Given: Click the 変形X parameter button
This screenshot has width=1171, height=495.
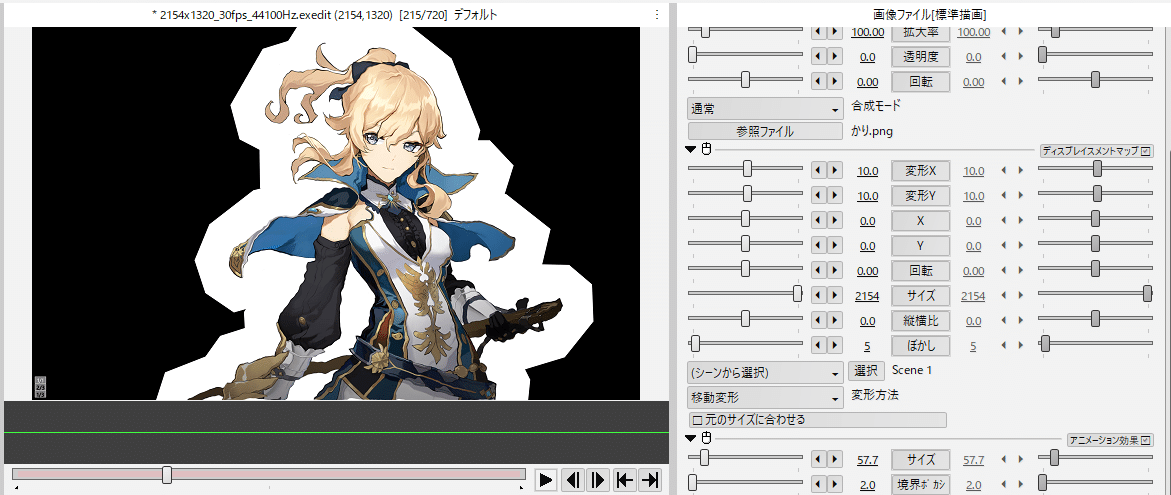Looking at the screenshot, I should pos(921,171).
